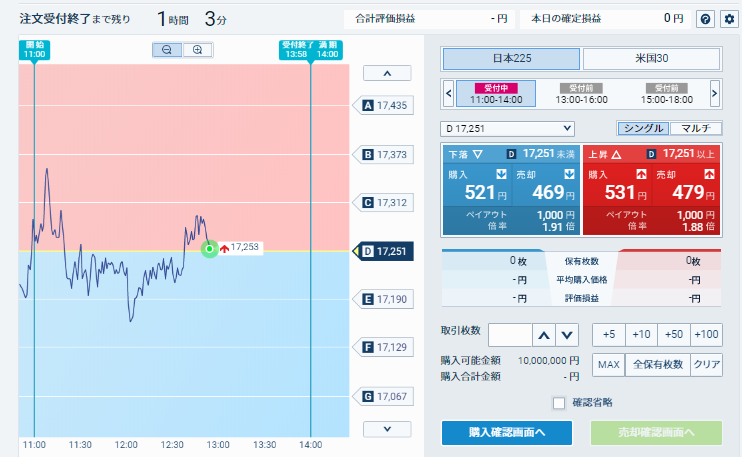Open the settings gear icon
Image resolution: width=742 pixels, height=457 pixels.
(x=728, y=19)
